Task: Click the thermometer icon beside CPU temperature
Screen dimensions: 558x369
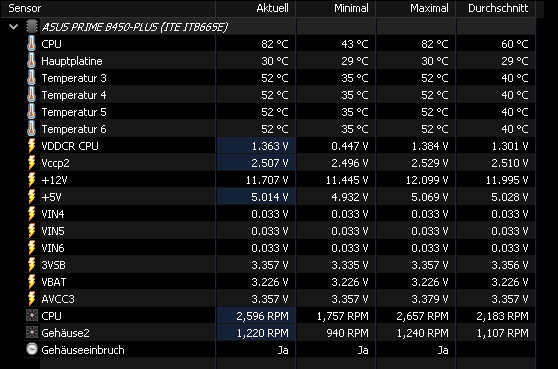Action: pos(31,43)
